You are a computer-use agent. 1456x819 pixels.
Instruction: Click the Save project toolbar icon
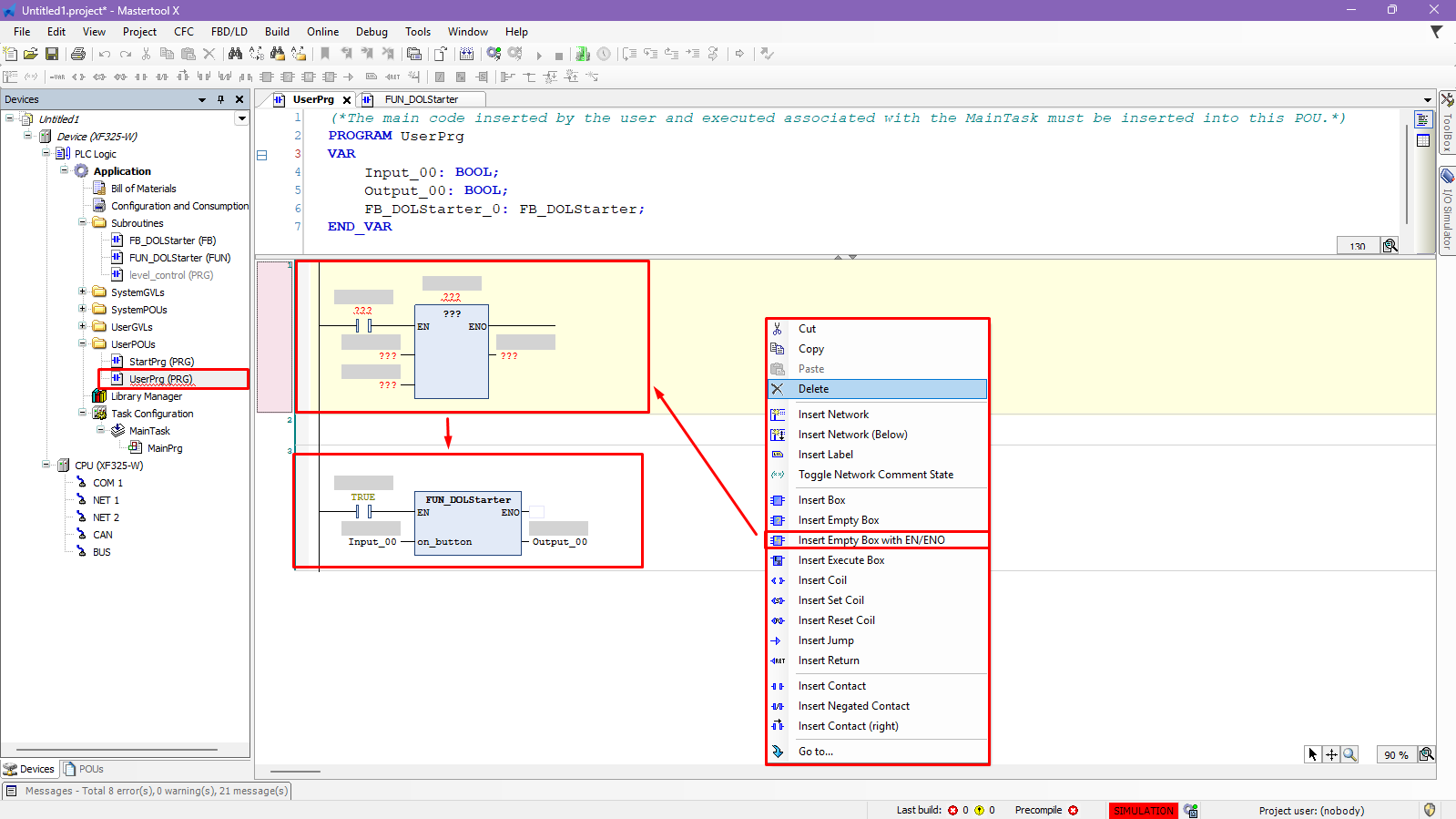click(52, 55)
